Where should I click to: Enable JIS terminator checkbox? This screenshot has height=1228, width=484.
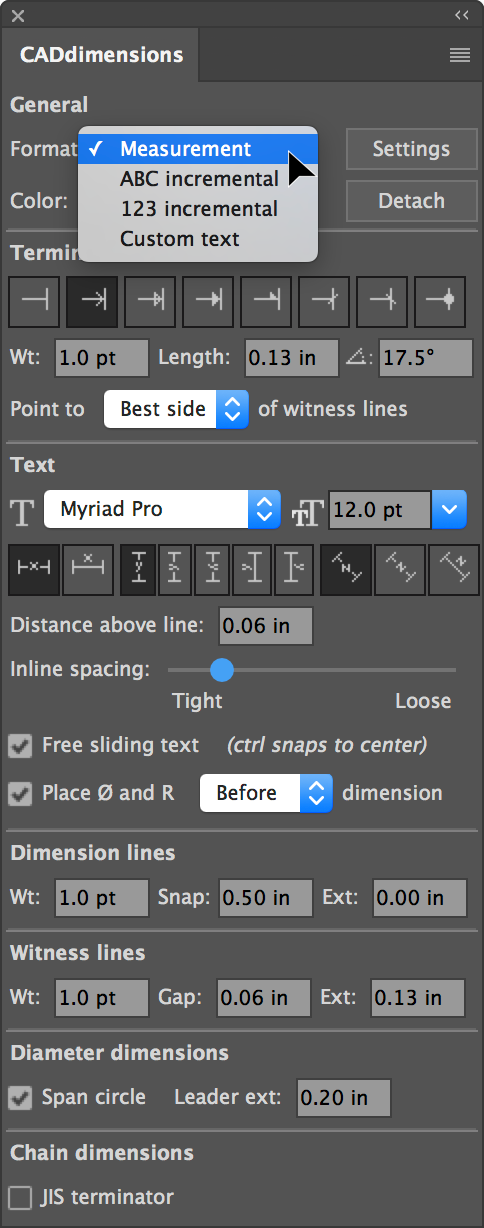click(19, 1197)
